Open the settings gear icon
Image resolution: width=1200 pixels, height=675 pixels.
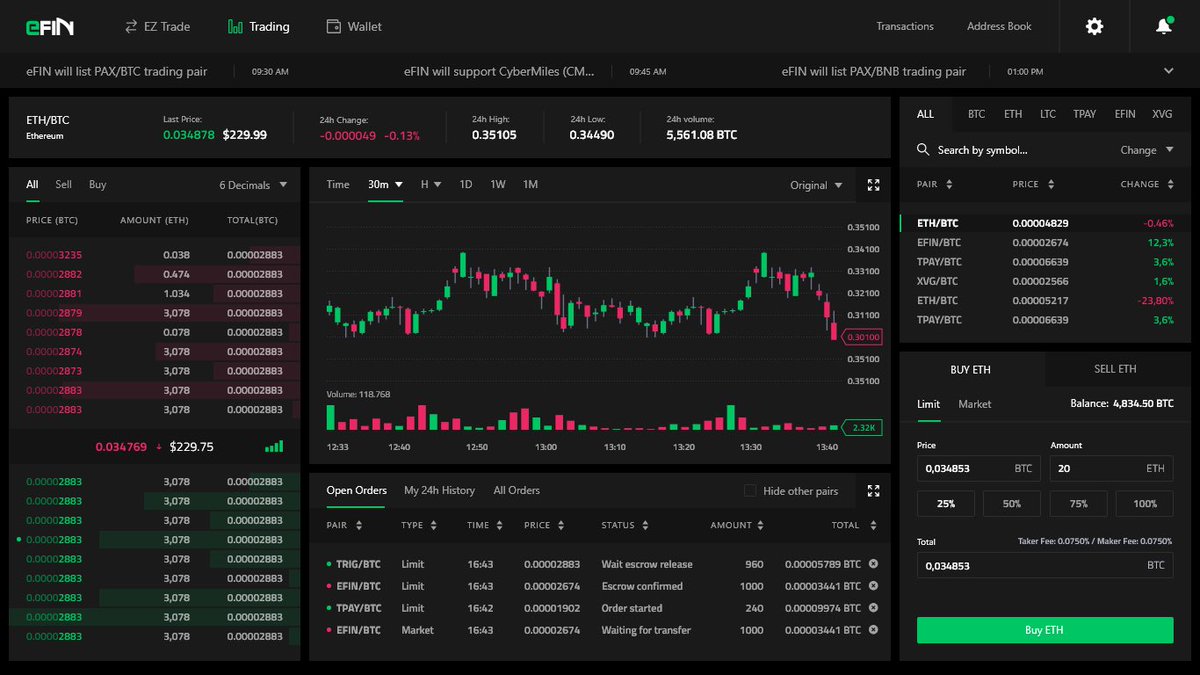1094,27
